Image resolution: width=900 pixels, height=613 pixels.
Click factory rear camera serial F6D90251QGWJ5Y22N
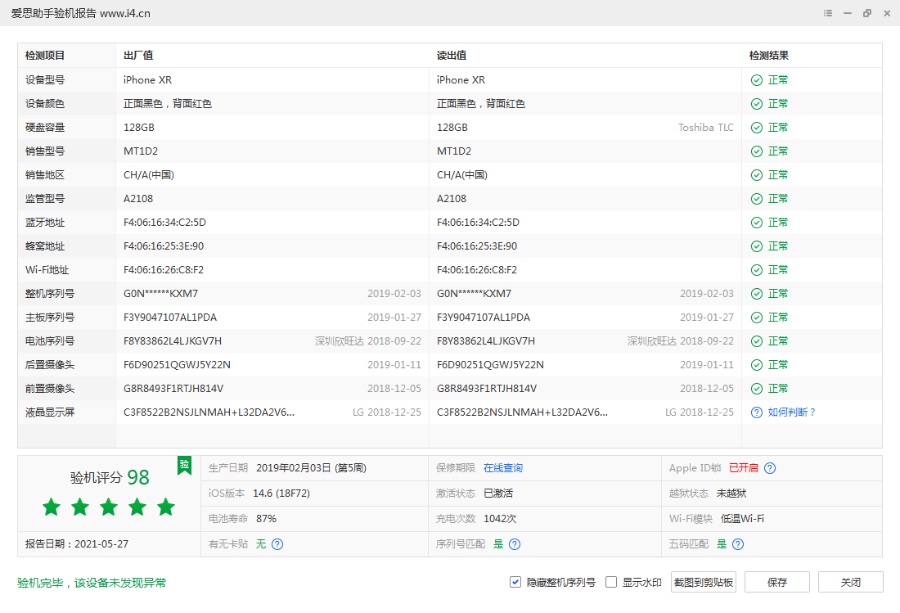pyautogui.click(x=177, y=364)
